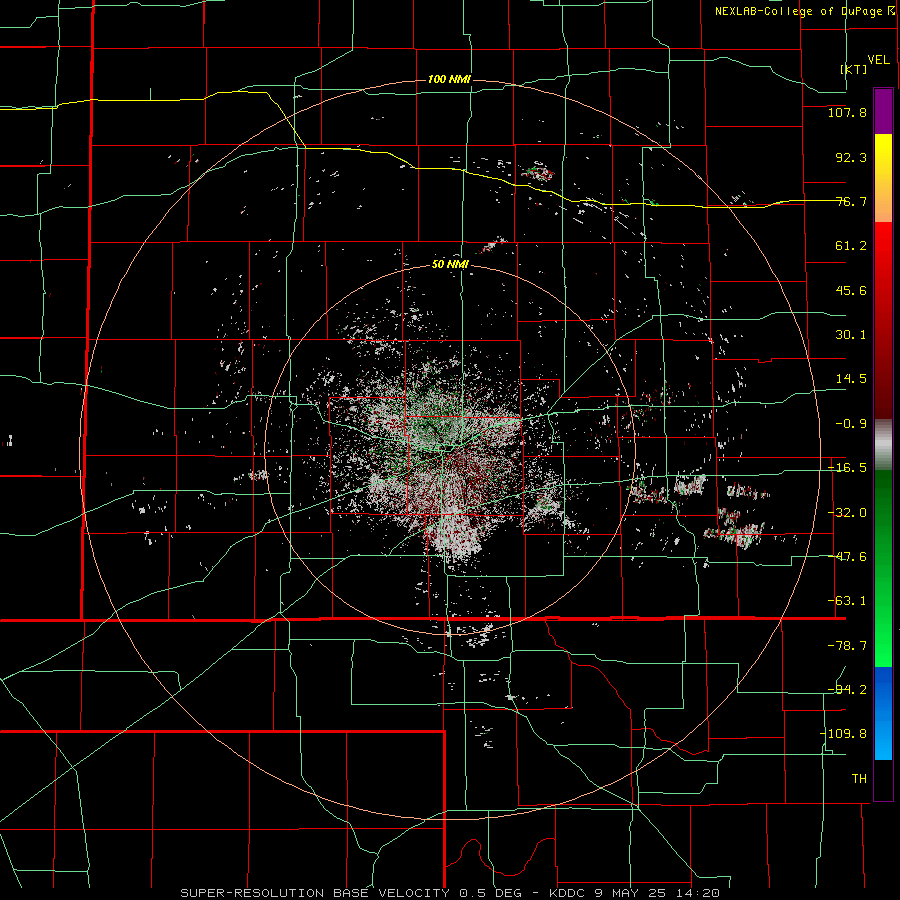The width and height of the screenshot is (900, 900).
Task: Click the 14.5 velocity scale value
Action: 851,379
